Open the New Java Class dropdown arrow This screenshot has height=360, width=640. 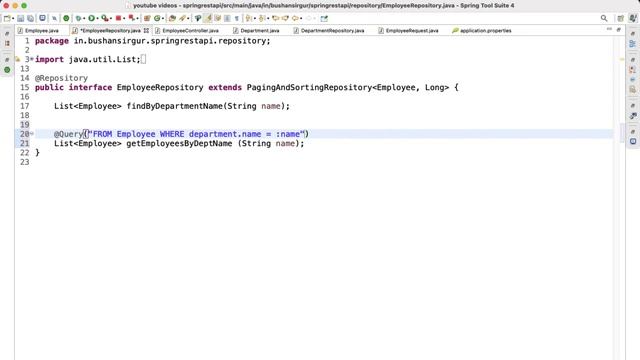[x=163, y=19]
